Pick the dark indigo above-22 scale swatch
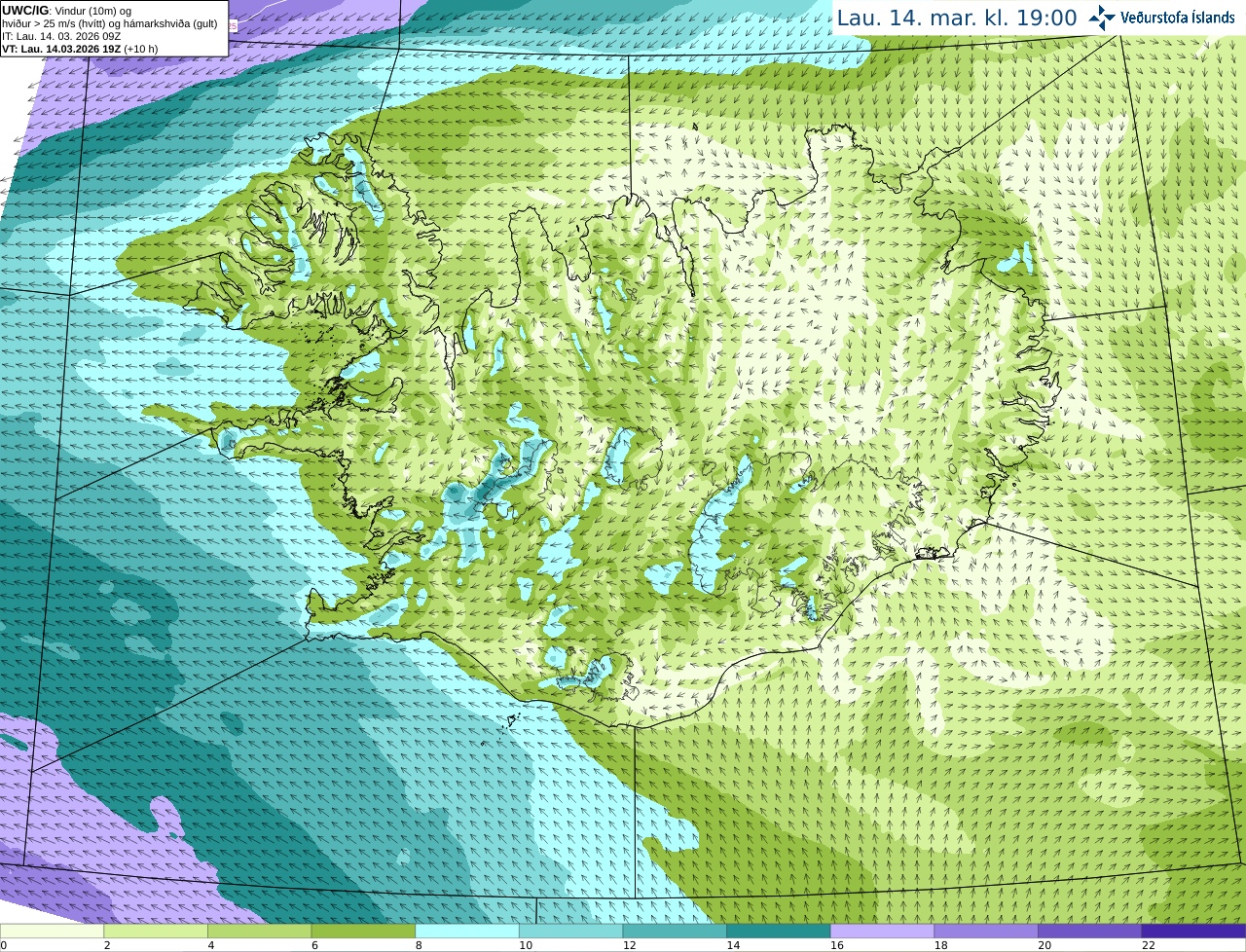 coord(1193,932)
